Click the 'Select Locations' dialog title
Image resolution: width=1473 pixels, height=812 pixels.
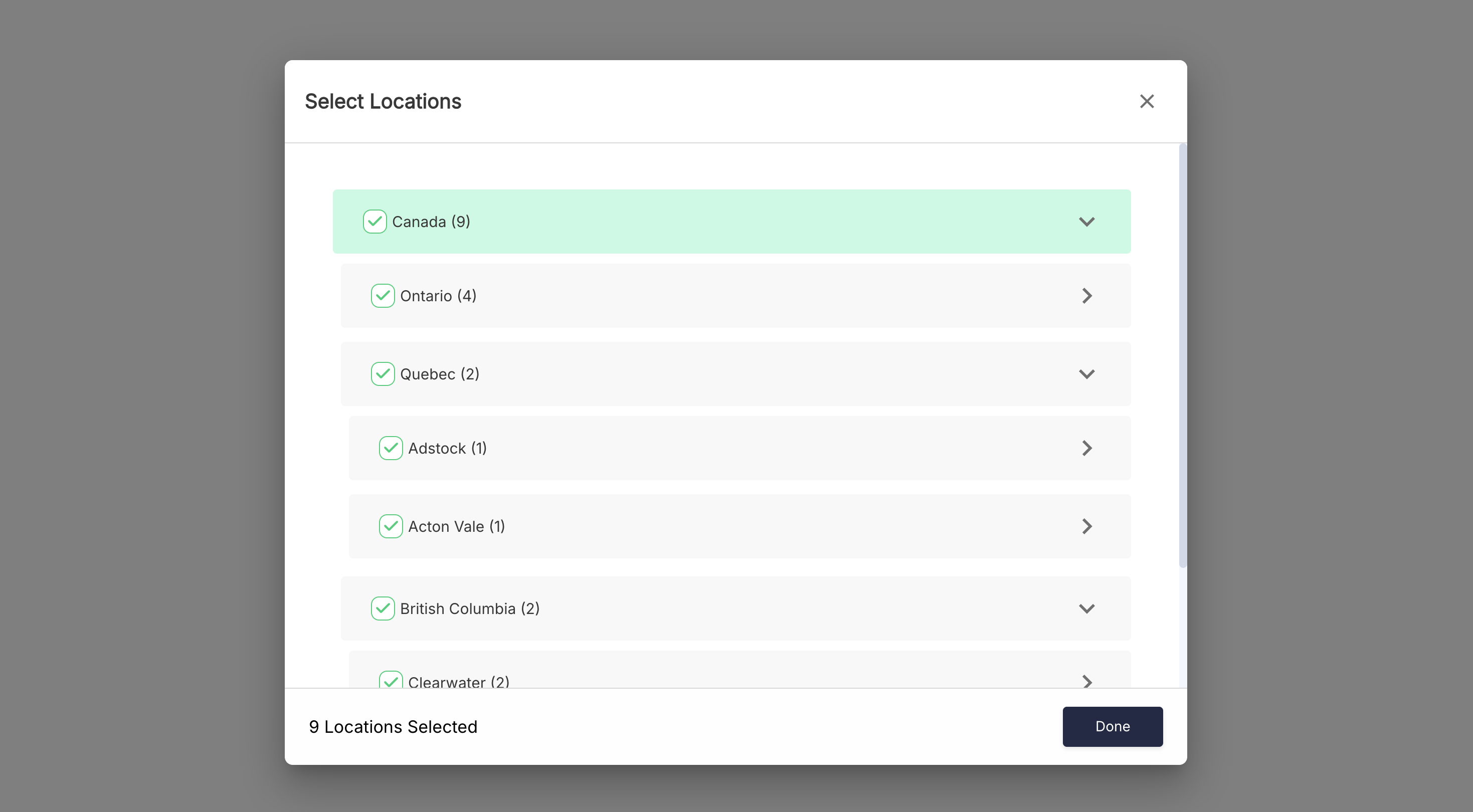[x=383, y=101]
